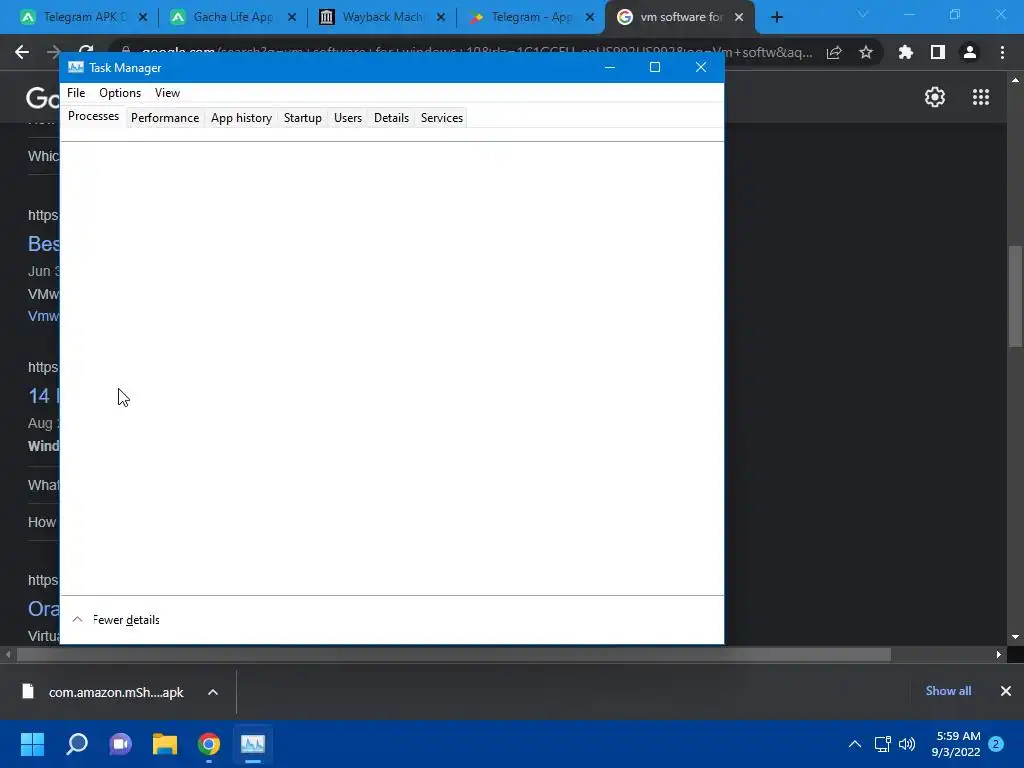This screenshot has width=1024, height=768.
Task: Open the Chrome extensions puzzle icon
Action: point(905,52)
